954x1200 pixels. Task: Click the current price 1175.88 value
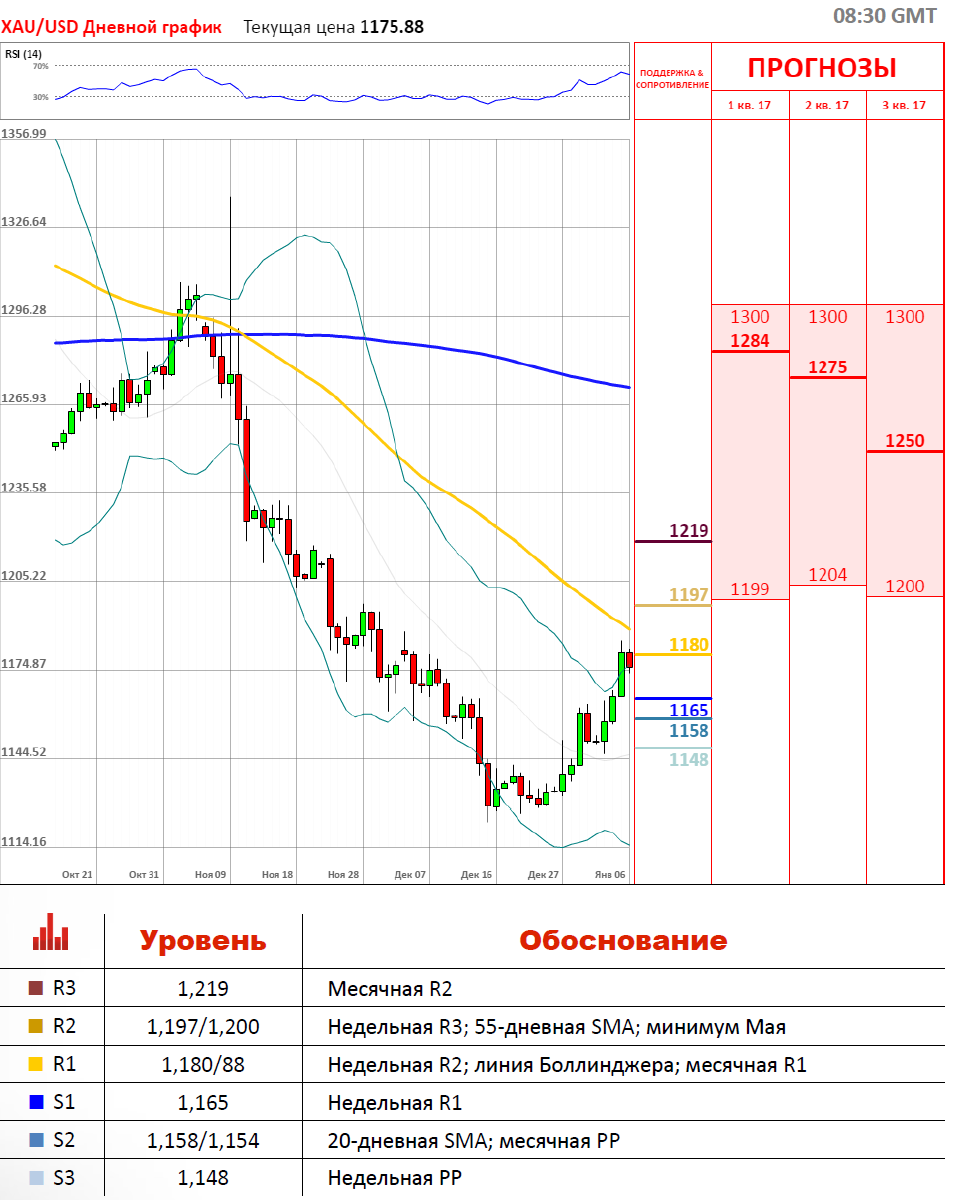click(x=390, y=27)
